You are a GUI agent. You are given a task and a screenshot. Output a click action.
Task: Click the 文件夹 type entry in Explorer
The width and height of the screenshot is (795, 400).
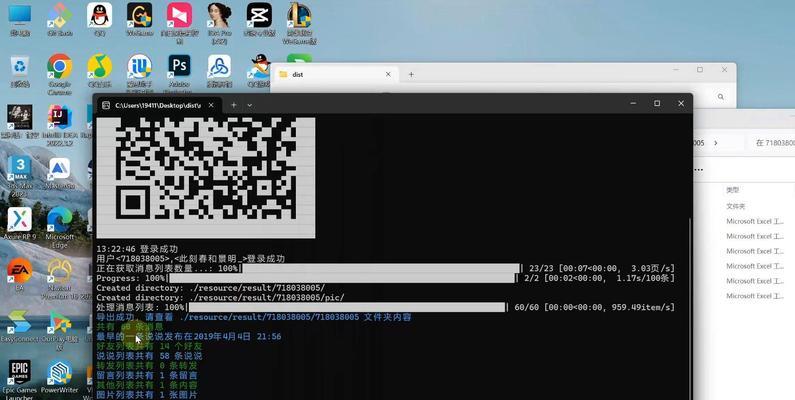pos(735,206)
